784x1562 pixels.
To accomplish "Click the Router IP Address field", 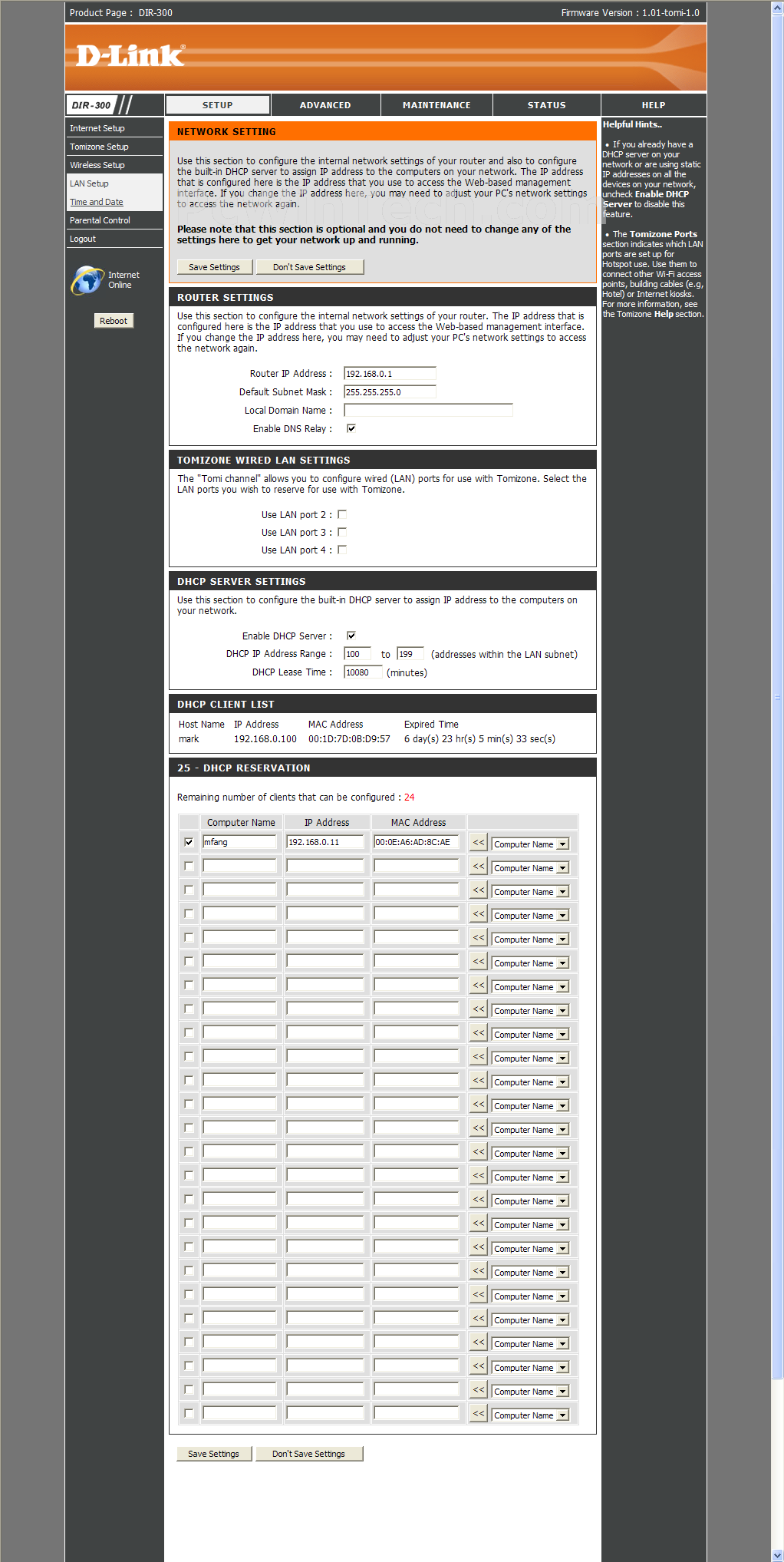I will [x=390, y=374].
